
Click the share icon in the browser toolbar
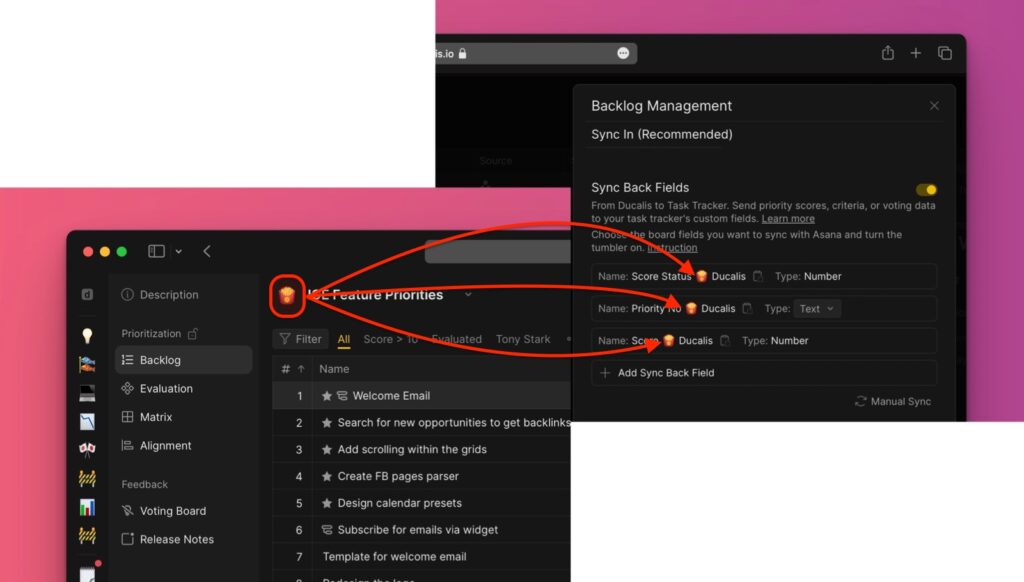click(x=888, y=53)
